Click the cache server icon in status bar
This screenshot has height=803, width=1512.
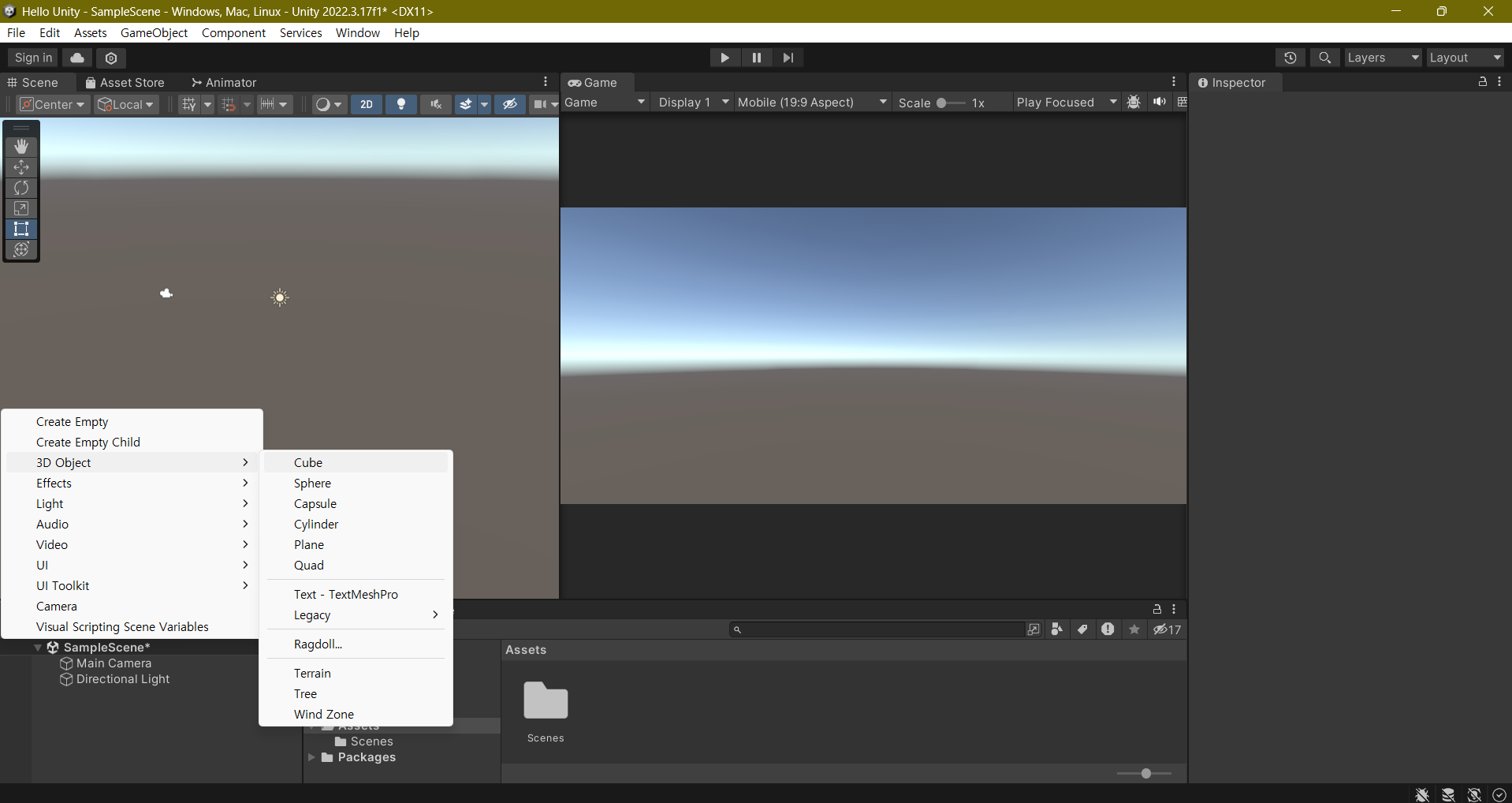[1448, 794]
